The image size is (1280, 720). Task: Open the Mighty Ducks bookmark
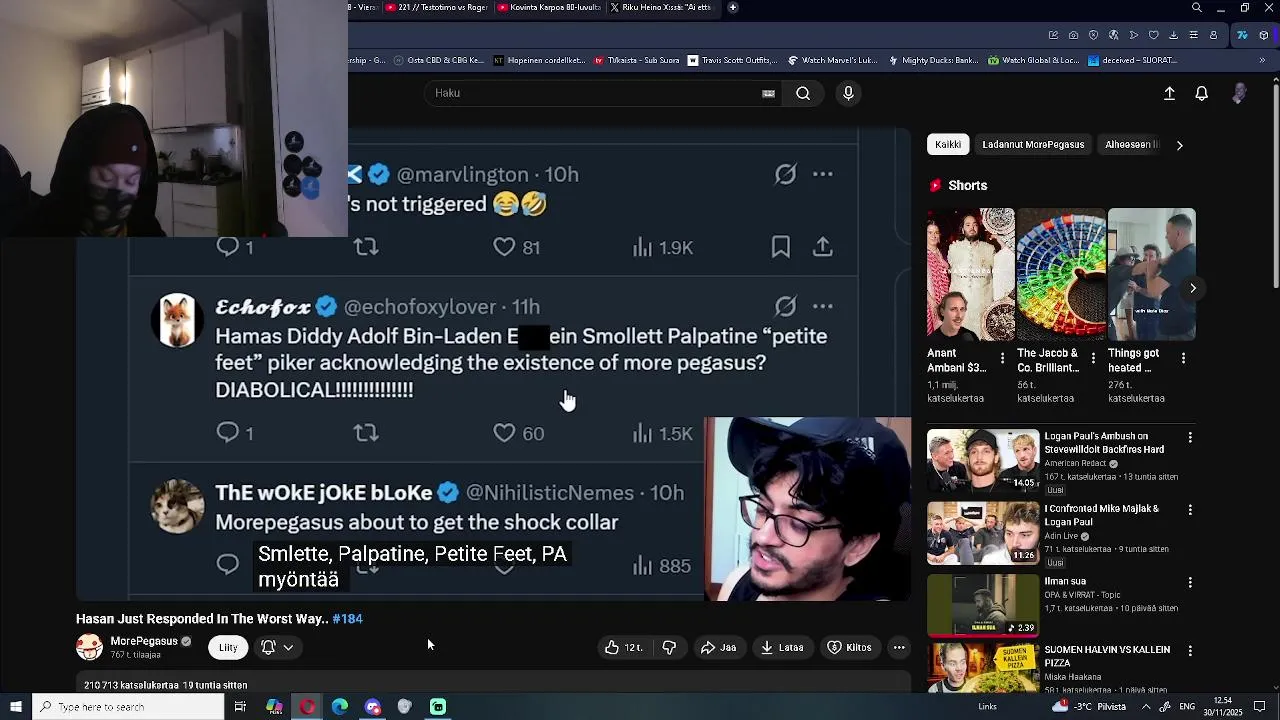pos(932,60)
